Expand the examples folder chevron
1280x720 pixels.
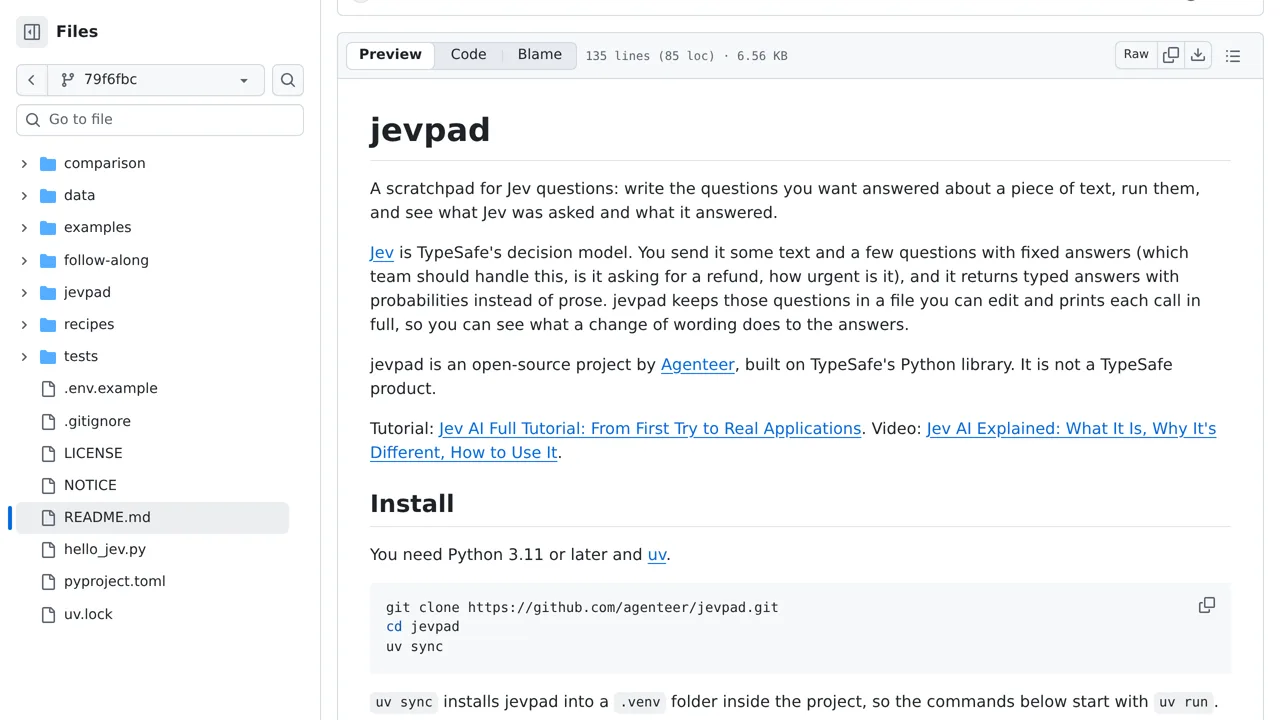point(24,227)
